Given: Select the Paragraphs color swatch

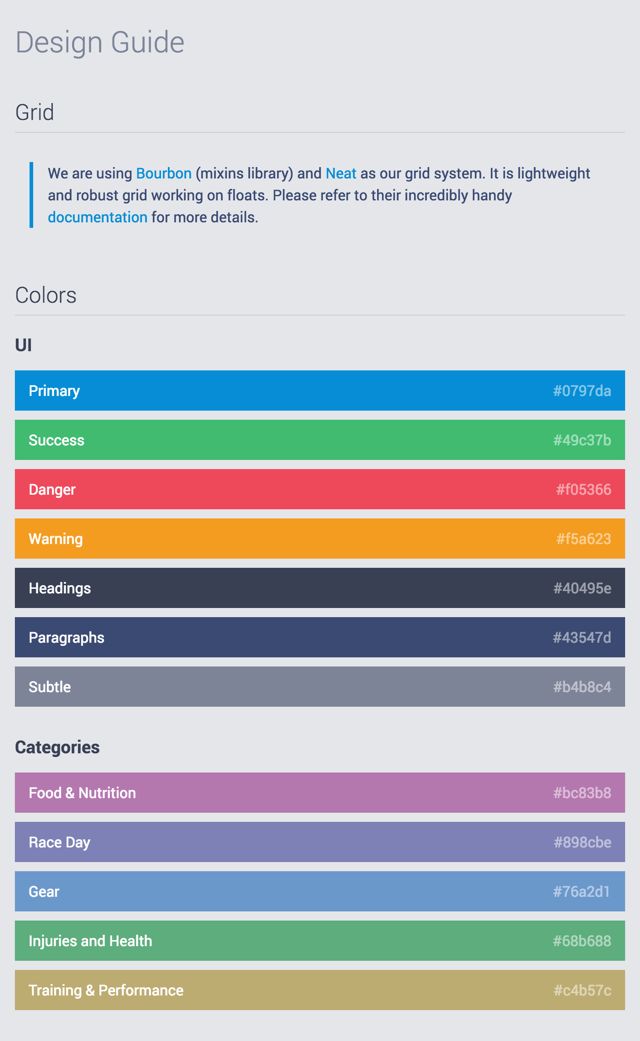Looking at the screenshot, I should 320,638.
